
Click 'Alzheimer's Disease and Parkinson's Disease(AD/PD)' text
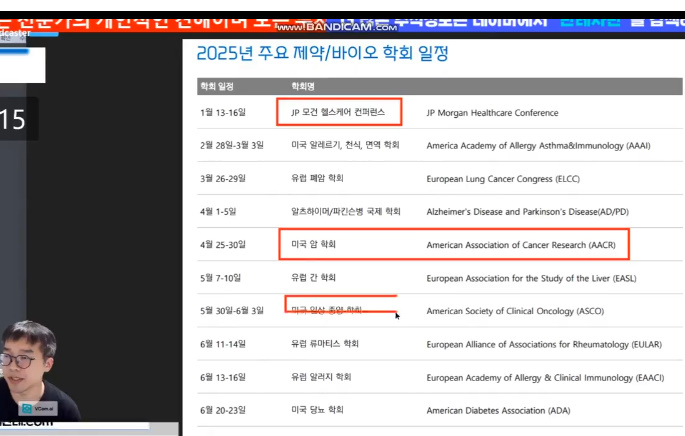[x=527, y=212]
